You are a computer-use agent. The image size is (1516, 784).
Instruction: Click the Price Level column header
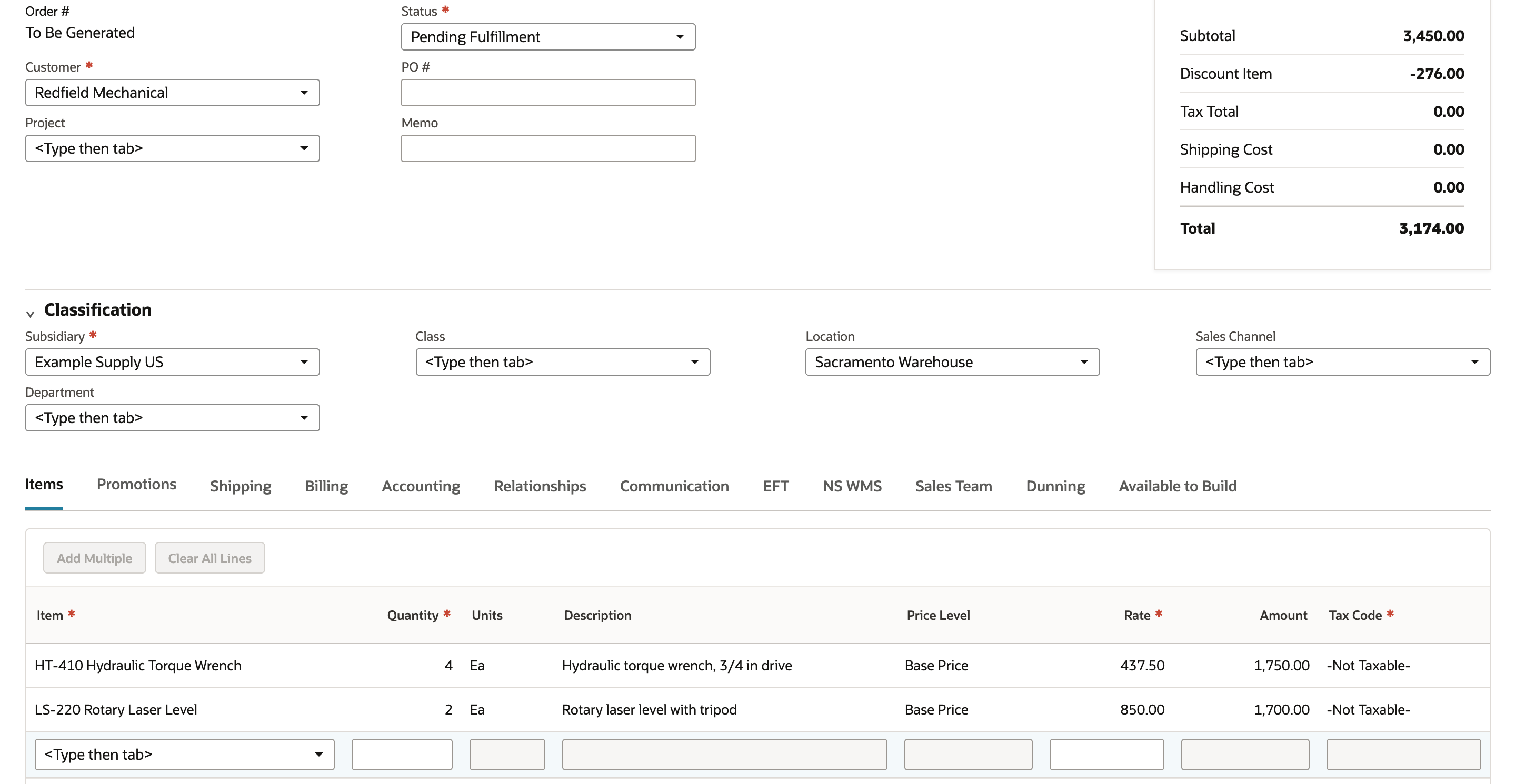coord(938,615)
